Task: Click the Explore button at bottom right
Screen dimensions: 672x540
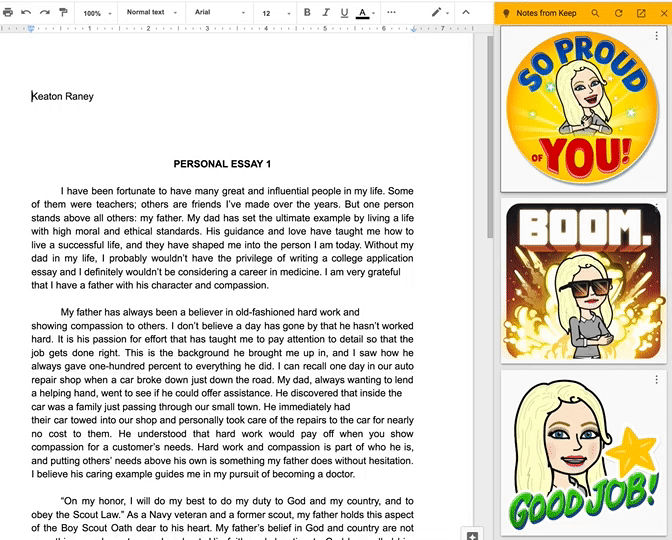Action: pyautogui.click(x=472, y=535)
